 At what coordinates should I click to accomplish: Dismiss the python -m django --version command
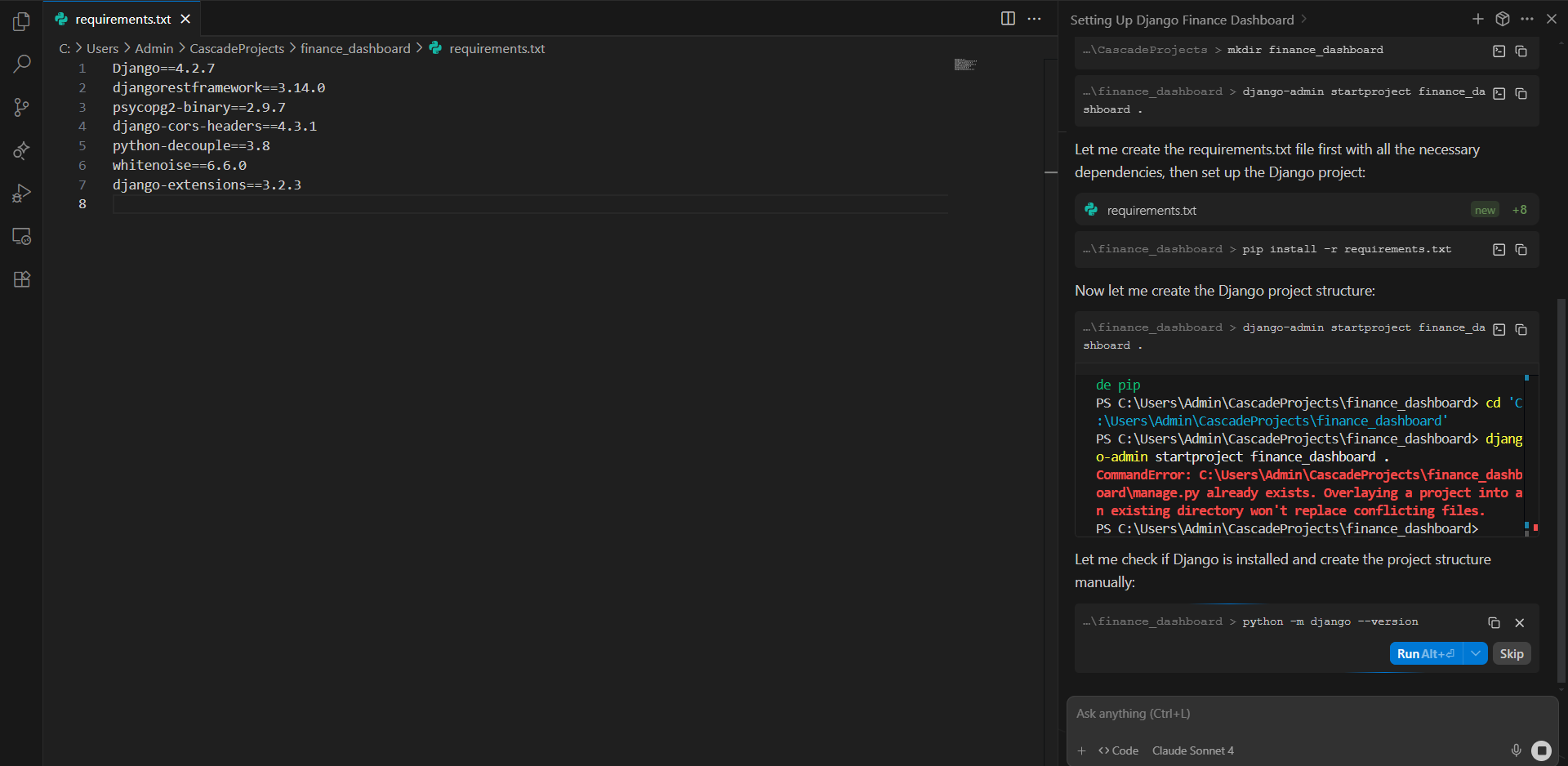1519,622
